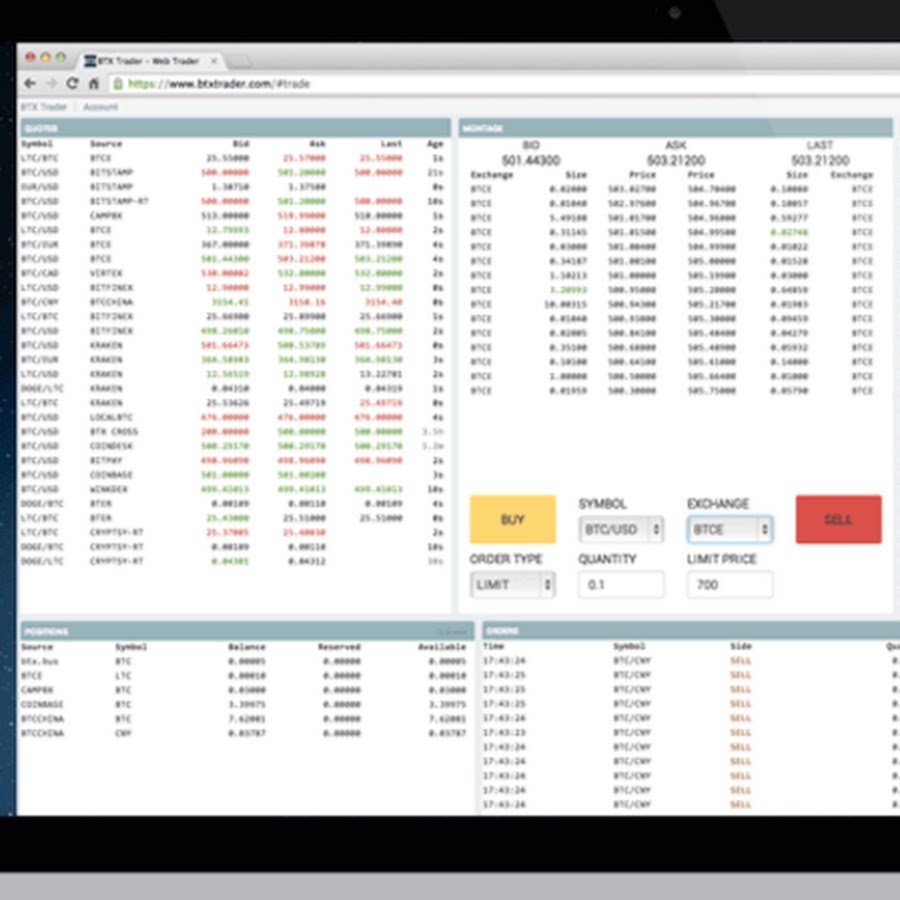Click the QUANTITY input field
The image size is (900, 900).
(620, 585)
